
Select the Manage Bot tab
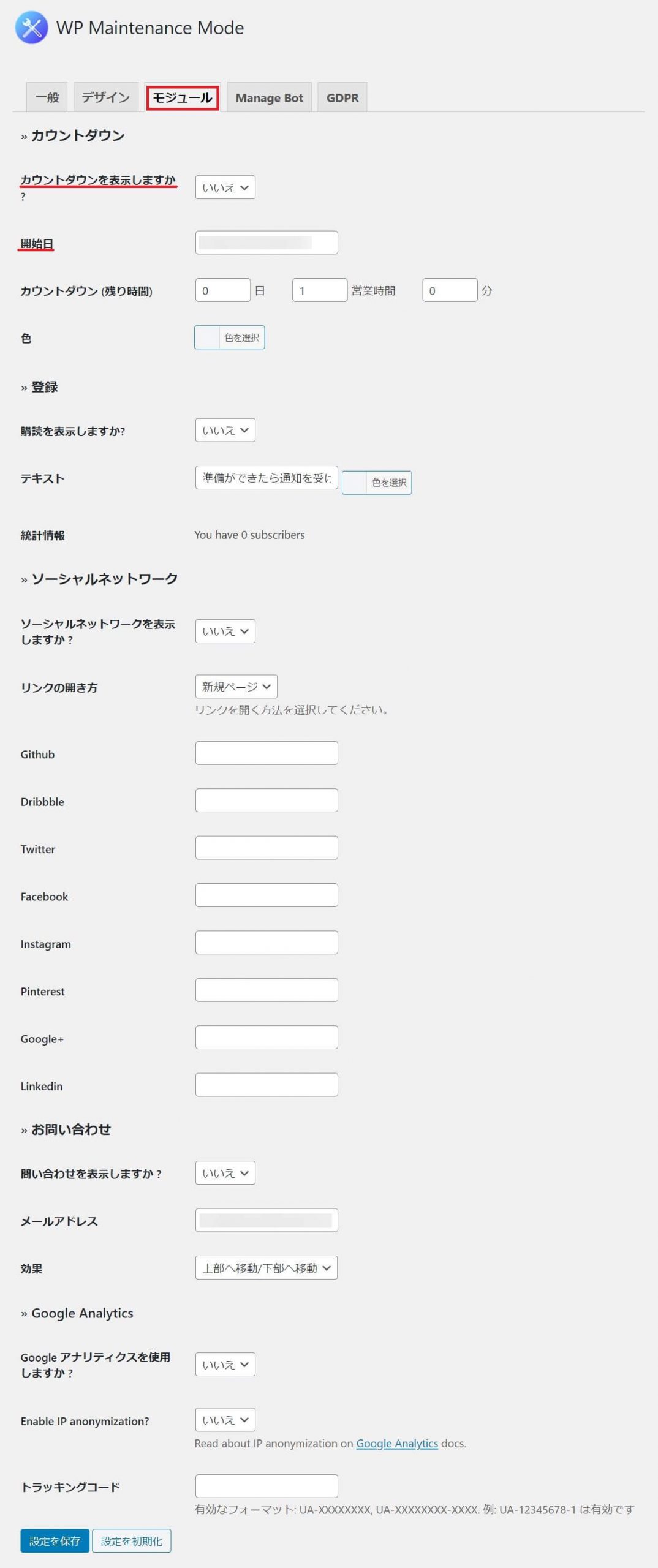(269, 98)
